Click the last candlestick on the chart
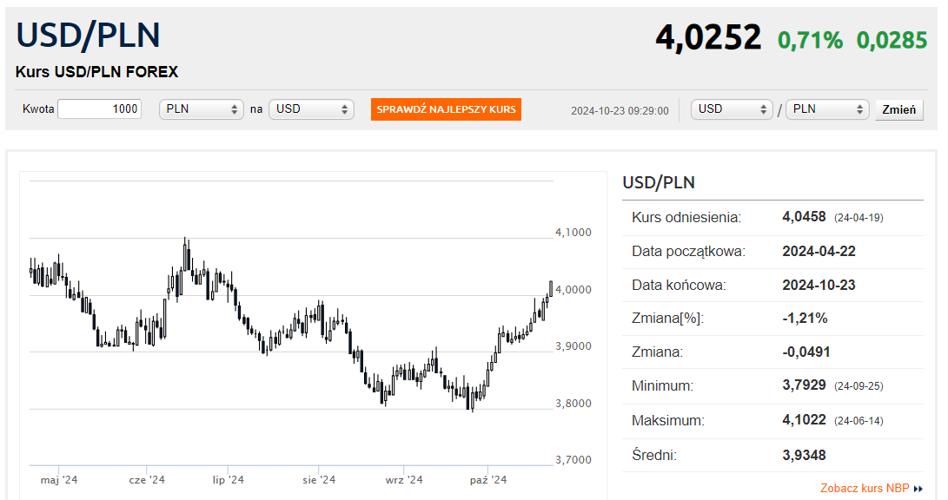948x500 pixels. pos(551,289)
